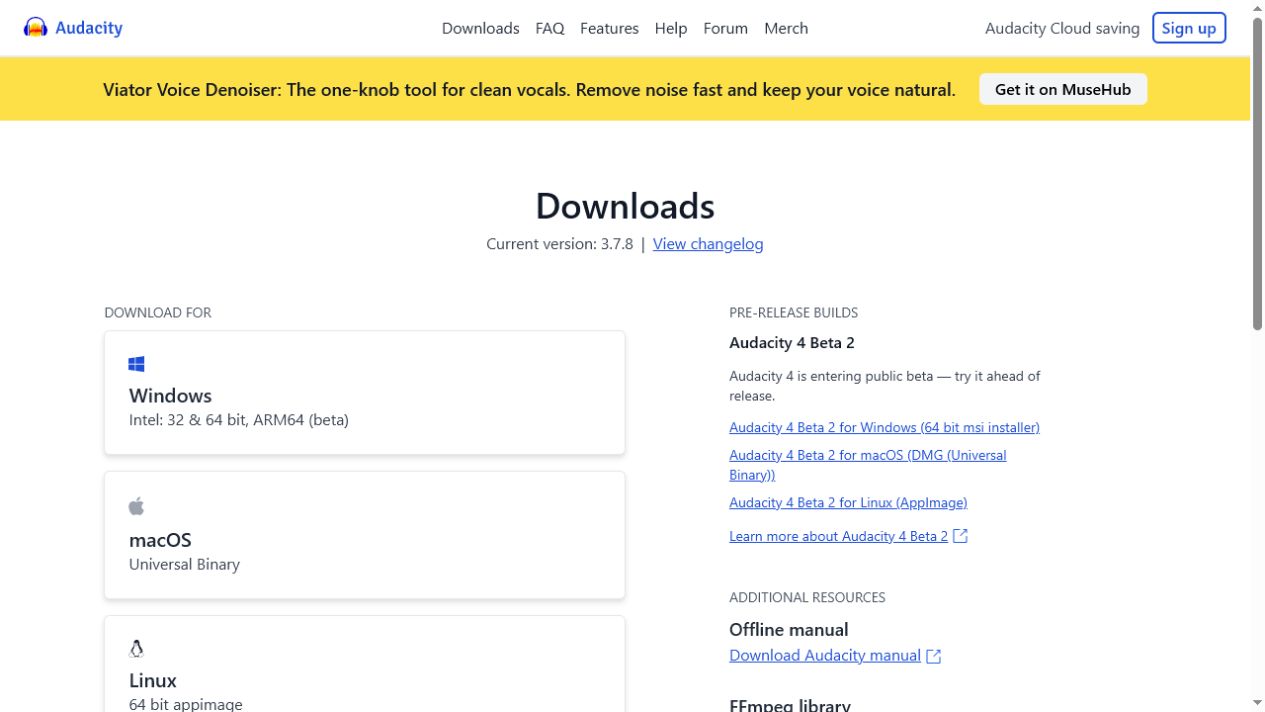This screenshot has width=1265, height=712.
Task: Download Audacity 4 Beta 2 for macOS
Action: pos(868,465)
